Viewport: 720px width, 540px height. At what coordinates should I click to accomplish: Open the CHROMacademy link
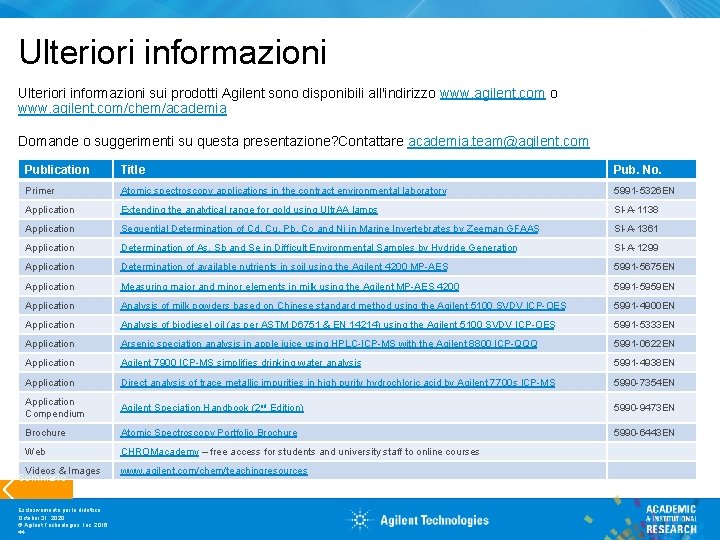click(159, 452)
